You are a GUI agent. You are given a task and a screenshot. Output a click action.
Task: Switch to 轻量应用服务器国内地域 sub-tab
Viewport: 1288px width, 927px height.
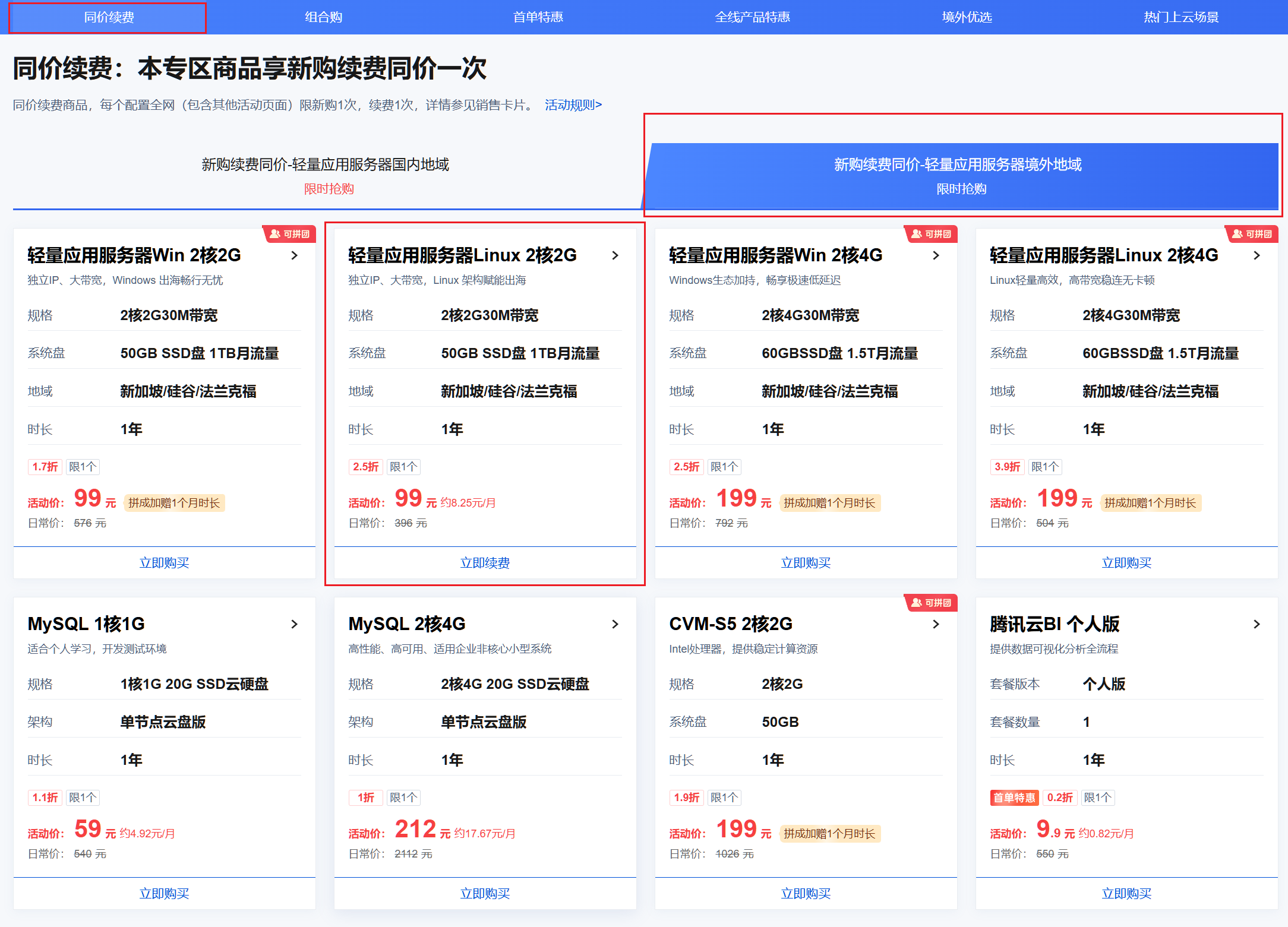coord(326,176)
